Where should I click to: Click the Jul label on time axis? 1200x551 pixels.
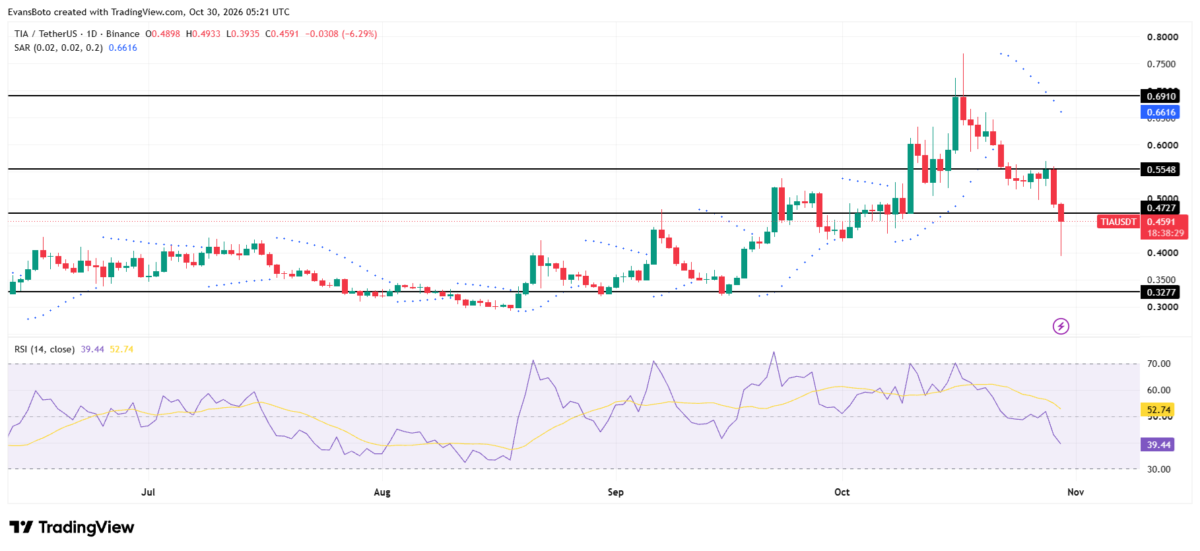point(148,492)
